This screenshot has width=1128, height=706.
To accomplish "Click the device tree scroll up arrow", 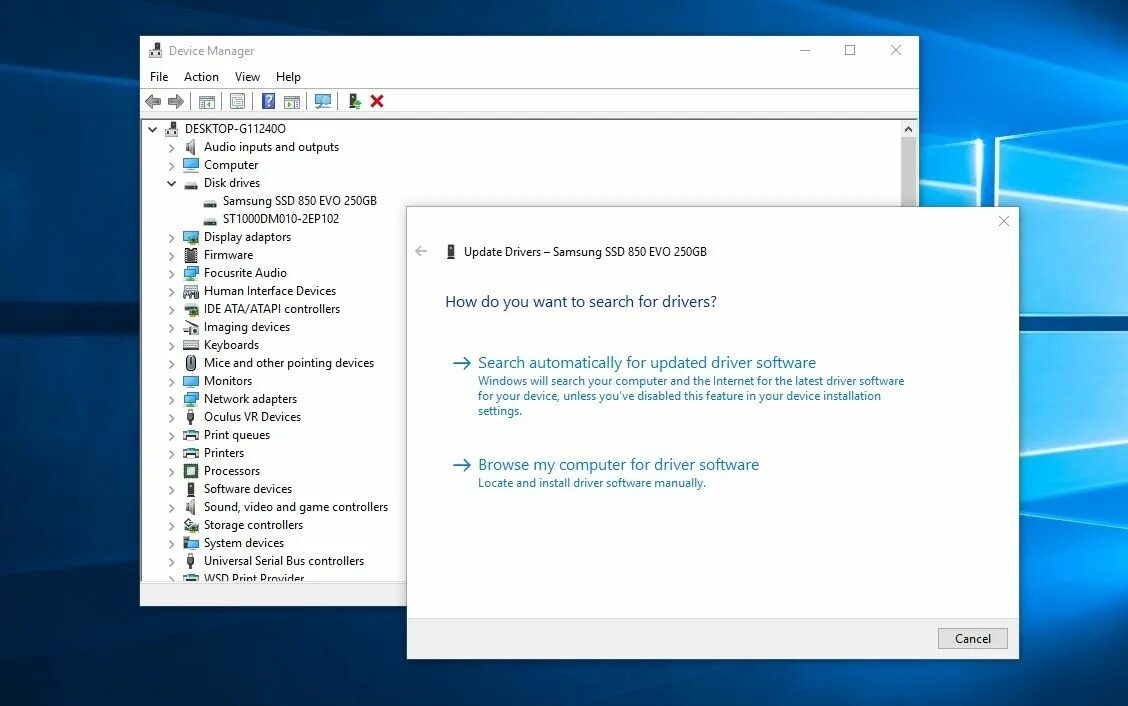I will click(908, 129).
